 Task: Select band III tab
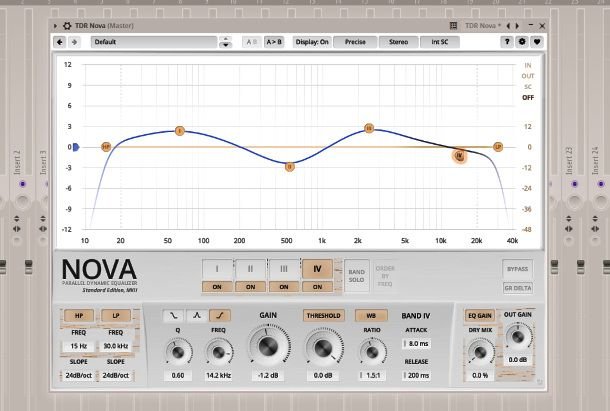pyautogui.click(x=284, y=269)
